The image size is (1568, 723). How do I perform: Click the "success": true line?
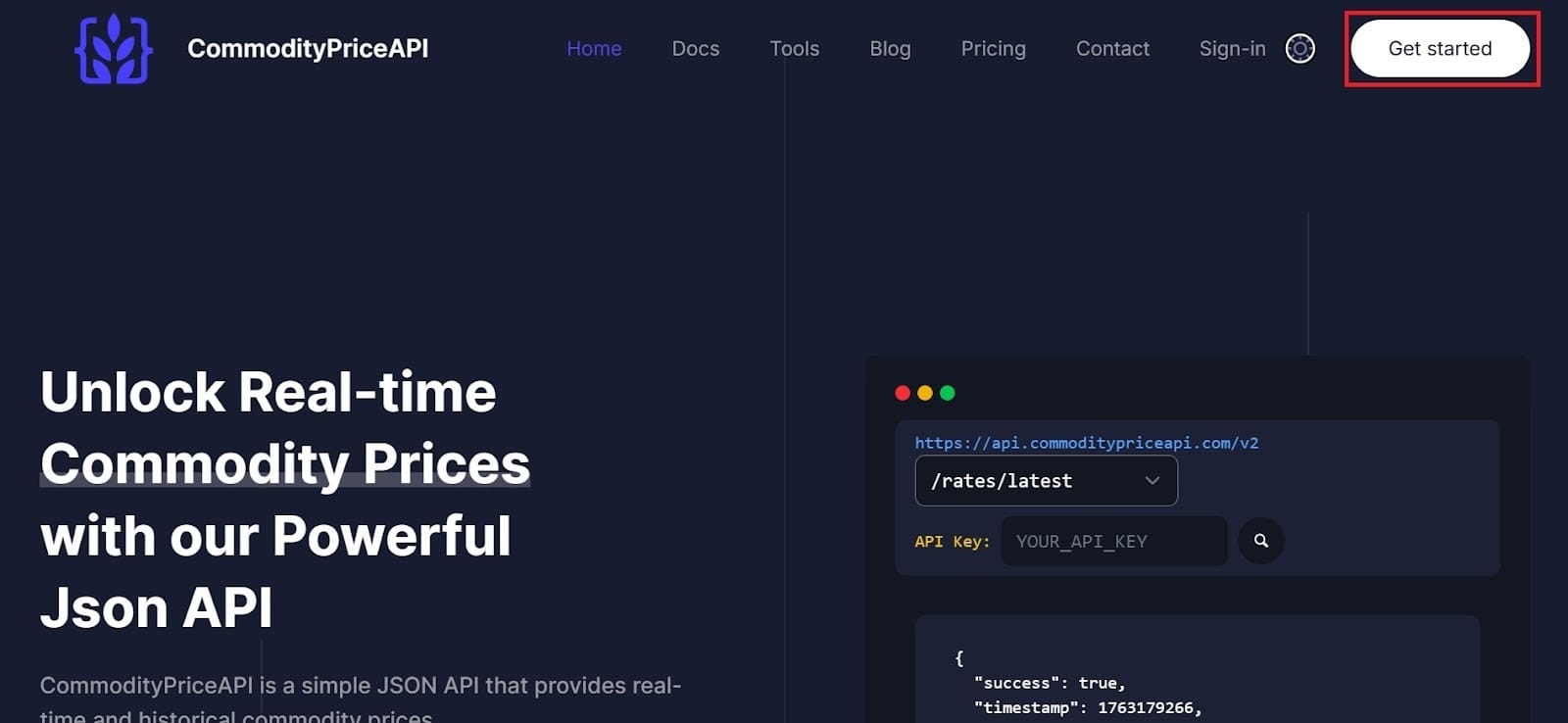pos(1050,683)
